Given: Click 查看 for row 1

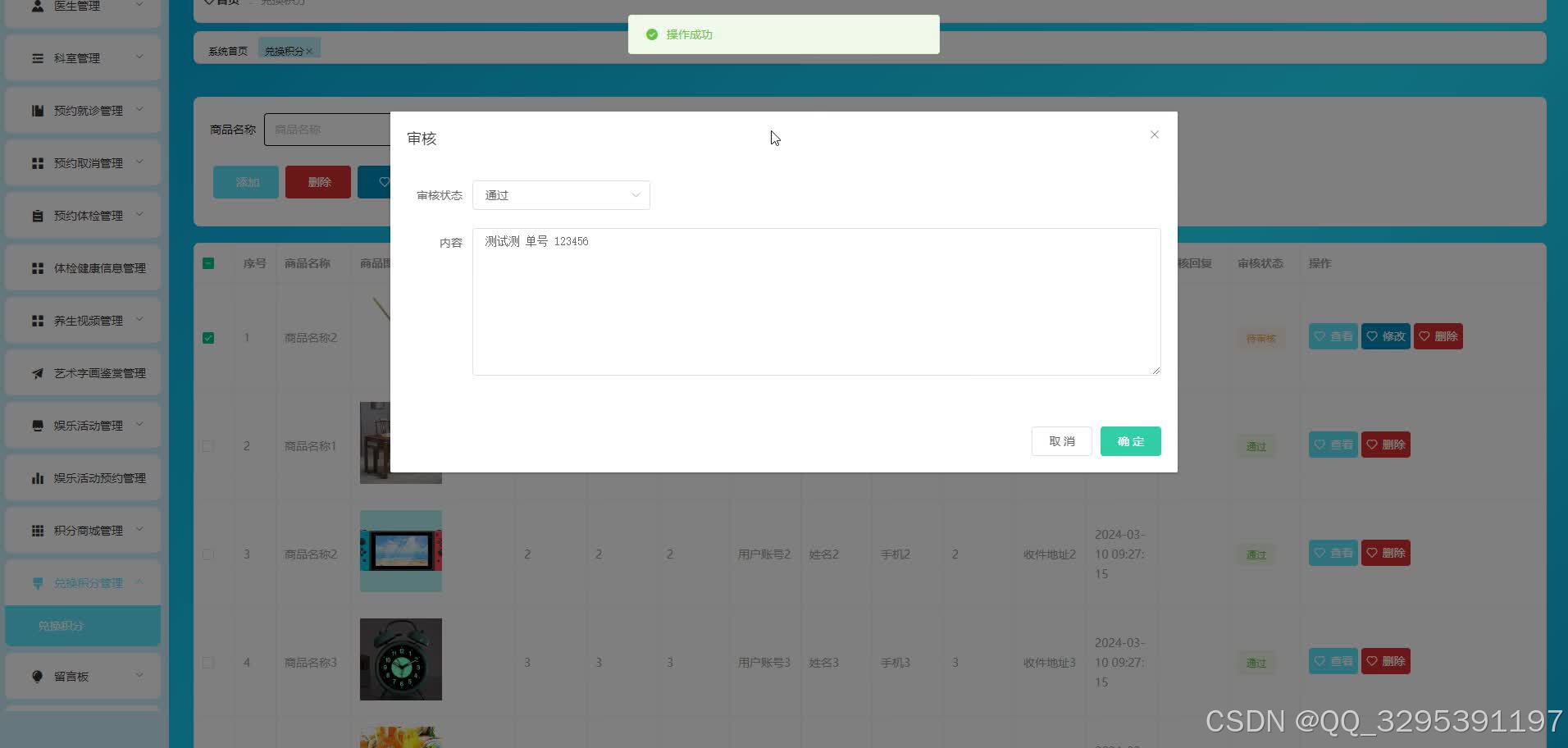Looking at the screenshot, I should [x=1333, y=336].
